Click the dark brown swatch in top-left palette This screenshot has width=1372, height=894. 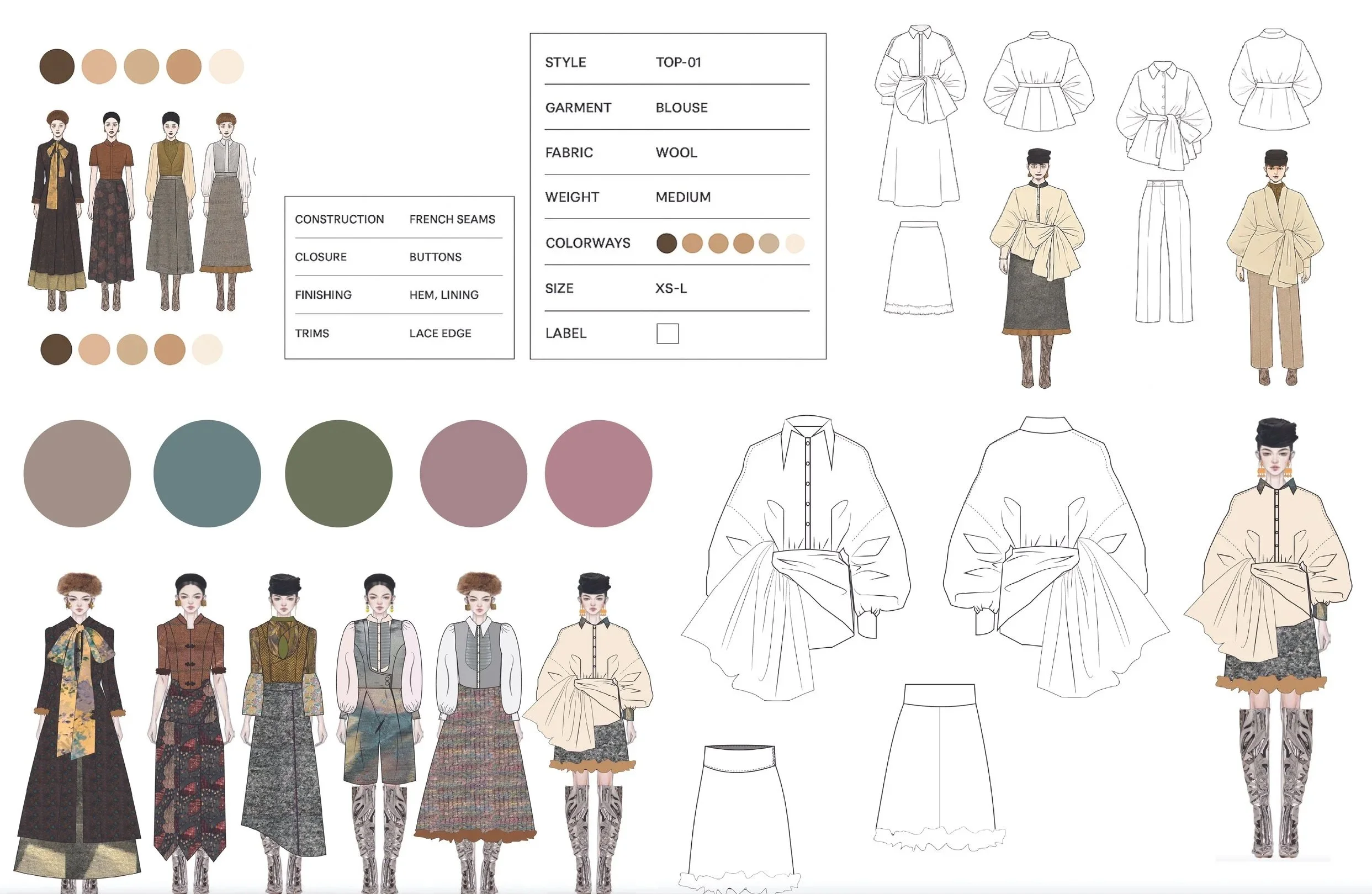pyautogui.click(x=56, y=66)
